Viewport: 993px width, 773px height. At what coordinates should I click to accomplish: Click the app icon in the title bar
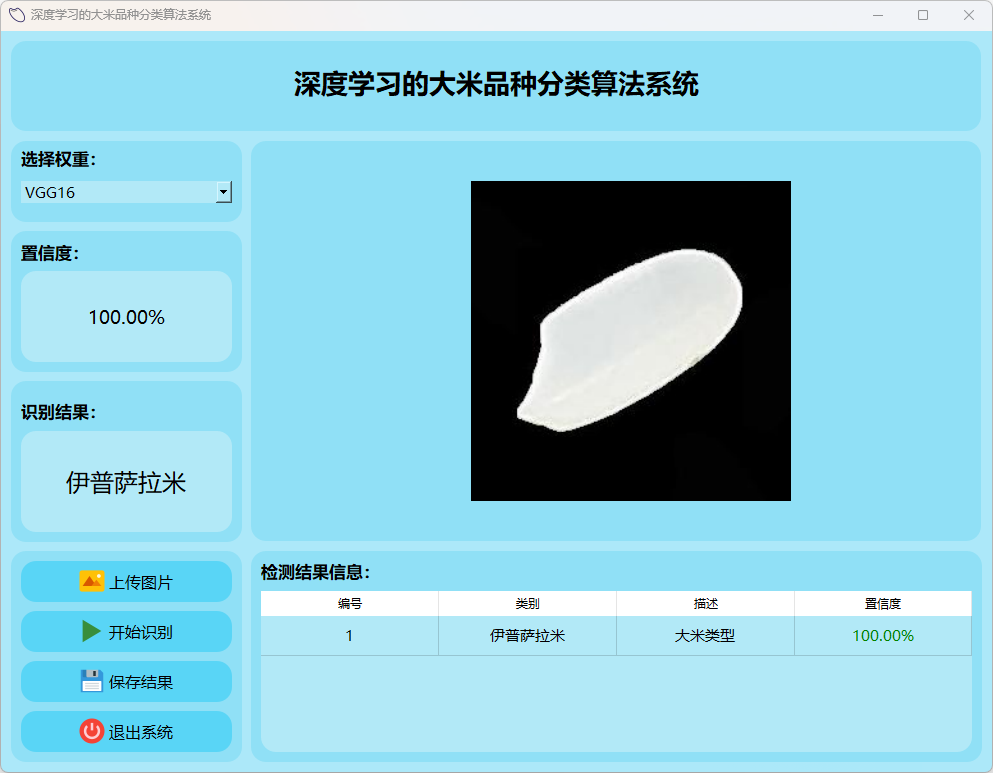(x=16, y=15)
